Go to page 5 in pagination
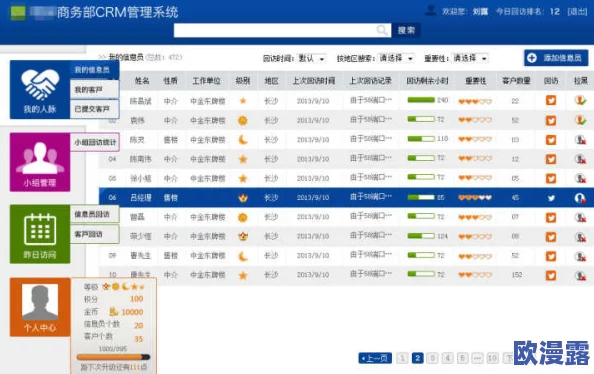This screenshot has width=594, height=374. pos(462,358)
